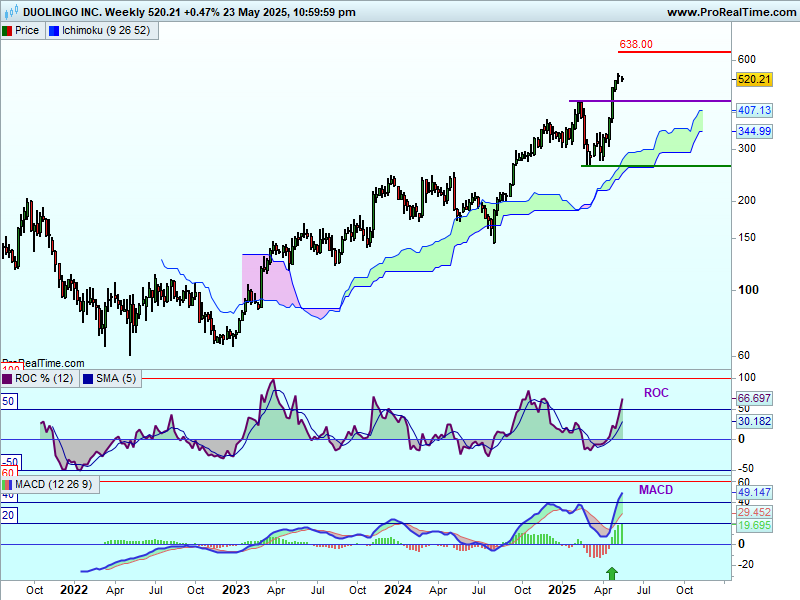Click the purple ROC text annotation
This screenshot has height=600, width=800.
click(x=656, y=393)
